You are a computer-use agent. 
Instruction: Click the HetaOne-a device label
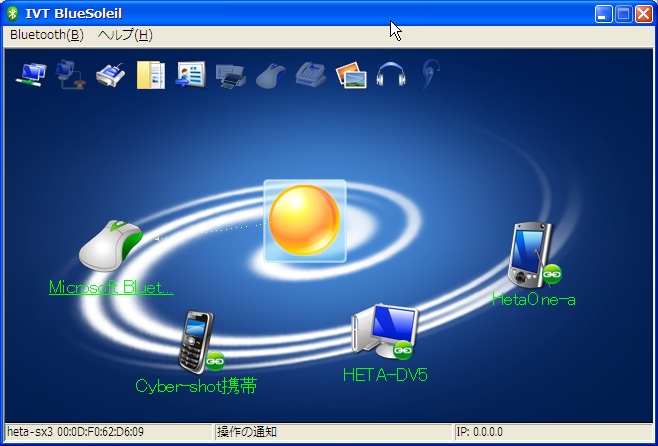pyautogui.click(x=533, y=300)
